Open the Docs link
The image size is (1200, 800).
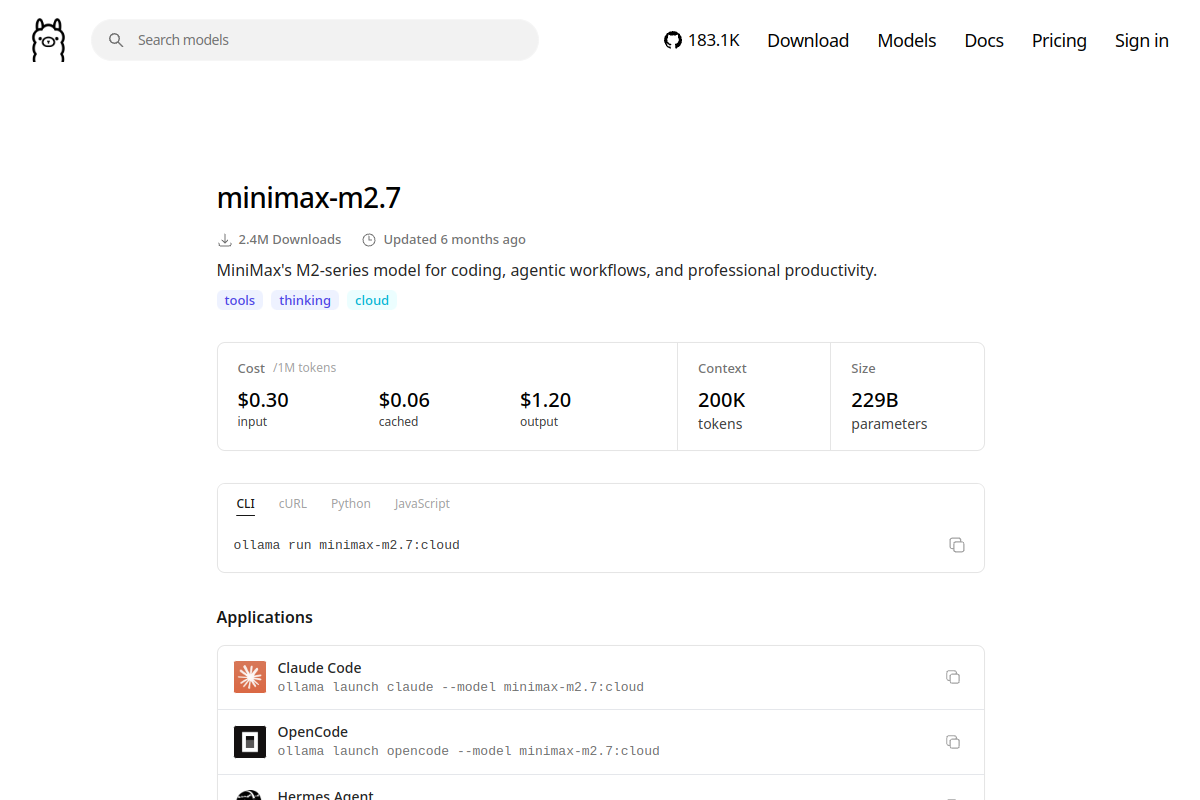[984, 40]
